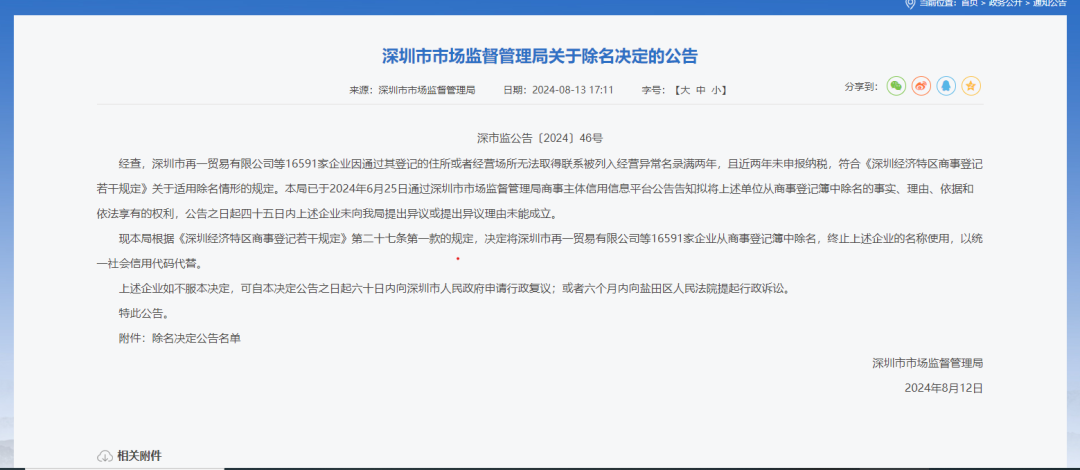Click the paragraph starting 上述企业如不服本决定
The image size is (1080, 470).
tap(453, 289)
